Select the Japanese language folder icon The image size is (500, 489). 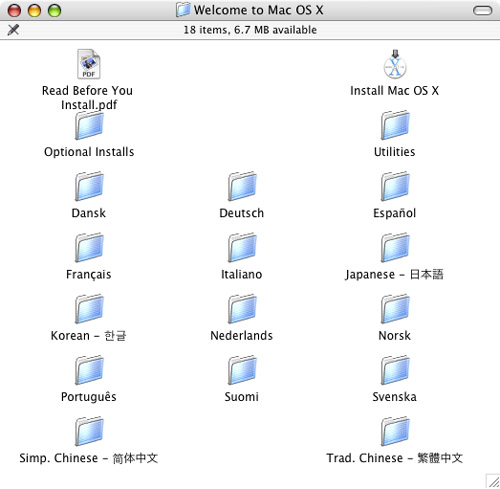tap(395, 247)
